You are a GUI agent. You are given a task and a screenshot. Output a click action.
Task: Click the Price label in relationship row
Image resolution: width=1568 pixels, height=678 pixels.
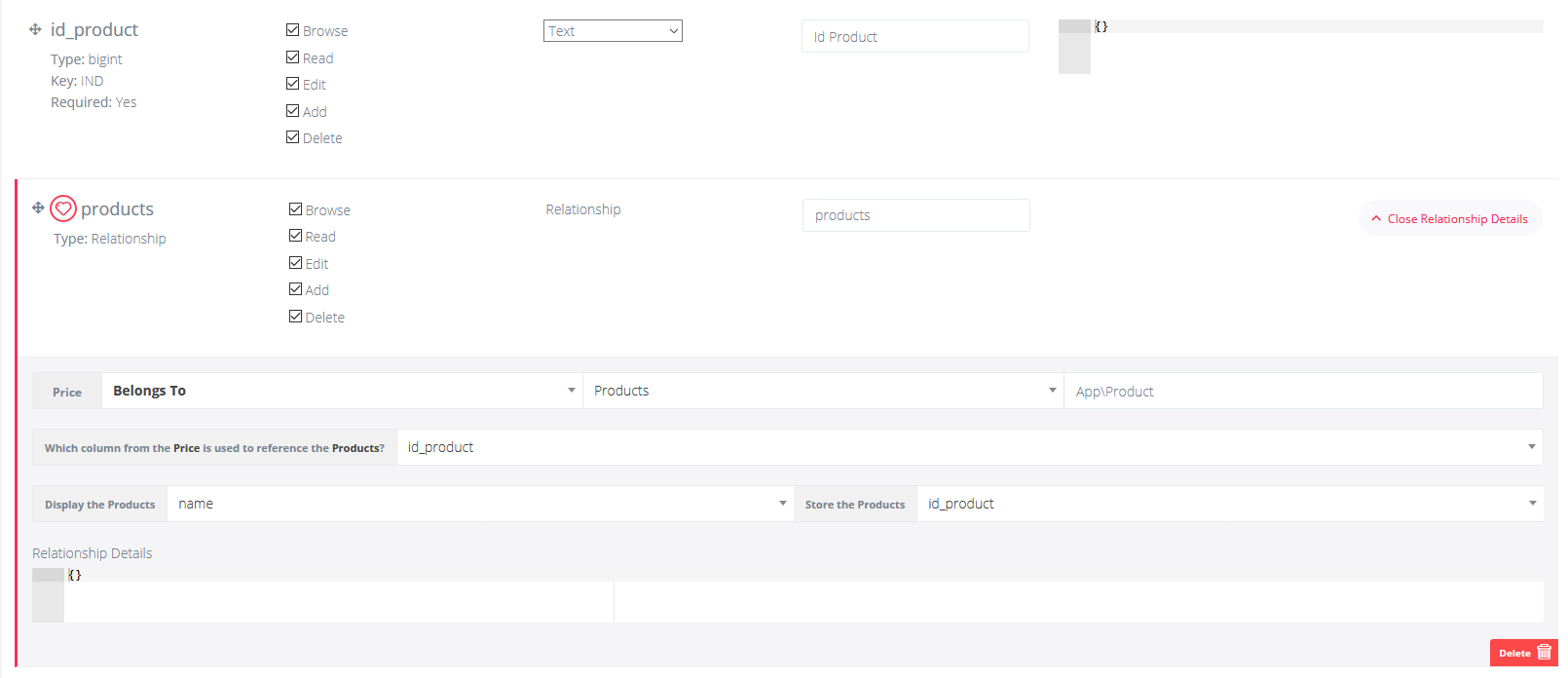(67, 392)
